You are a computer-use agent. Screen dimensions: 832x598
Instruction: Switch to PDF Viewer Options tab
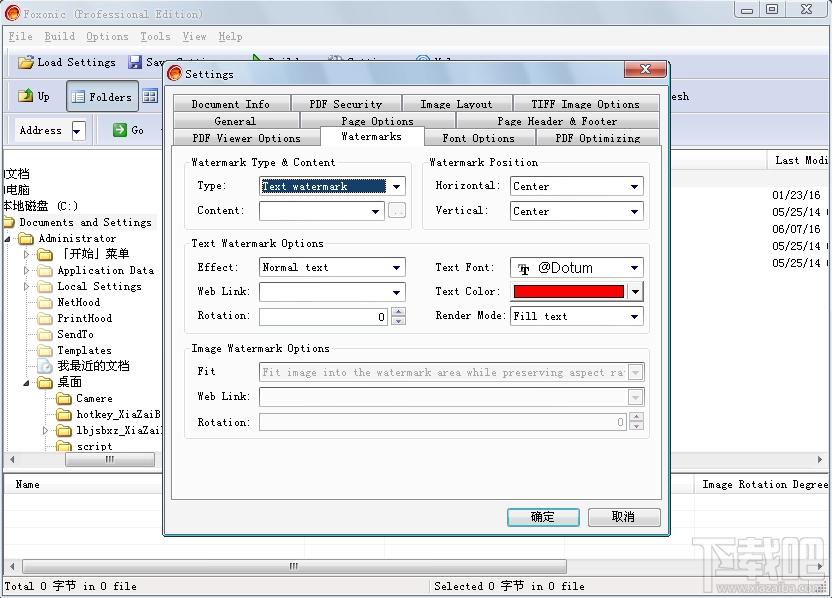point(246,137)
